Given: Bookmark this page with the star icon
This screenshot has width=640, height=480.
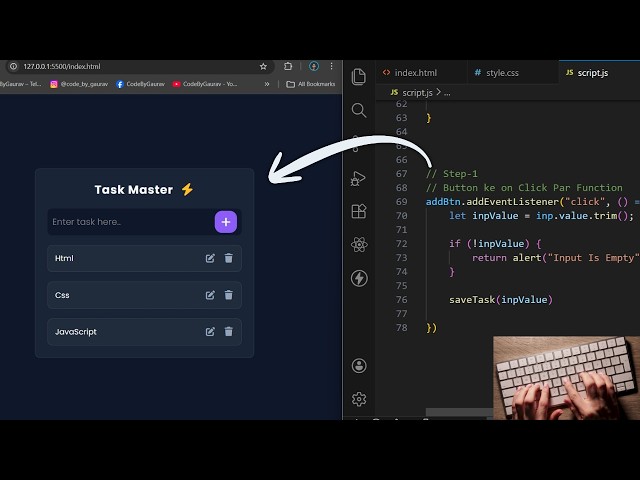Looking at the screenshot, I should click(263, 66).
